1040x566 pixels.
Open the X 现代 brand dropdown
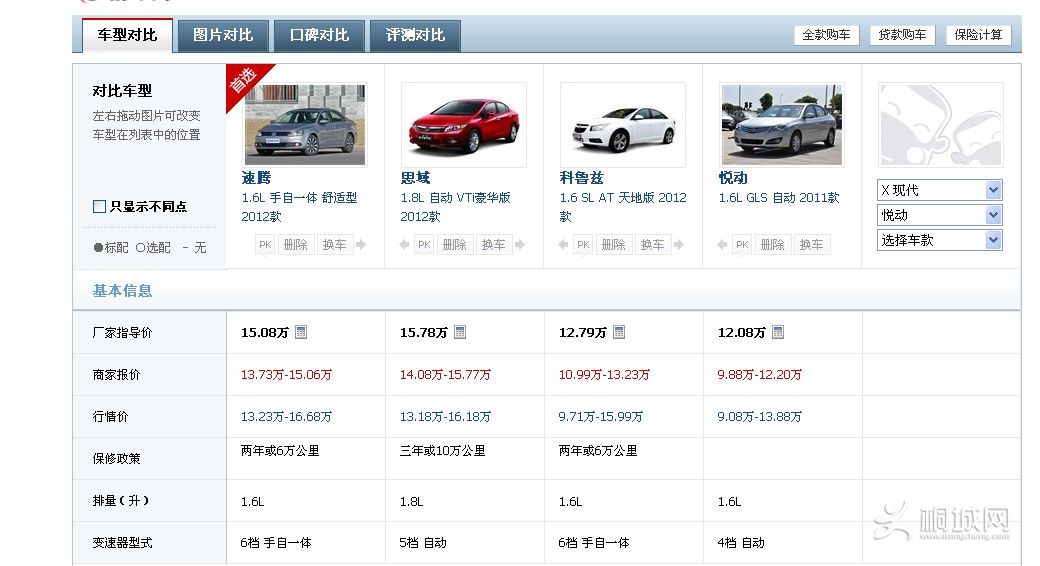pyautogui.click(x=940, y=190)
